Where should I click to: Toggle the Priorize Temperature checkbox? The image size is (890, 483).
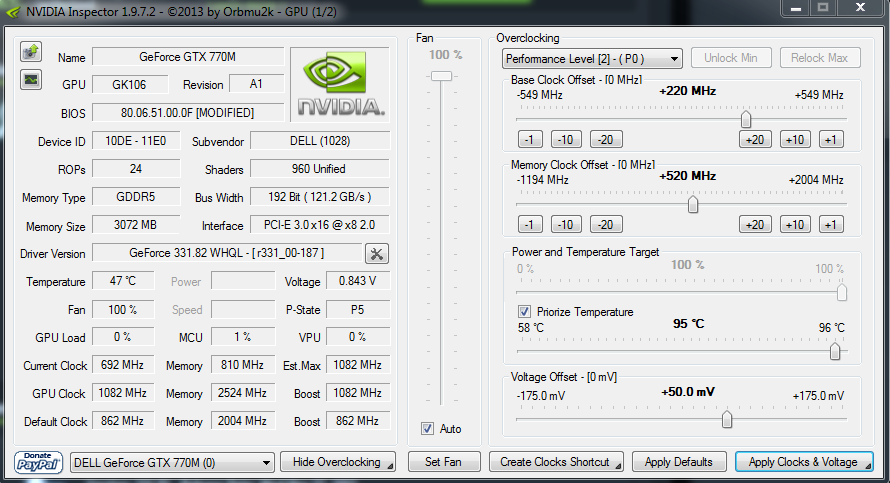coord(524,312)
